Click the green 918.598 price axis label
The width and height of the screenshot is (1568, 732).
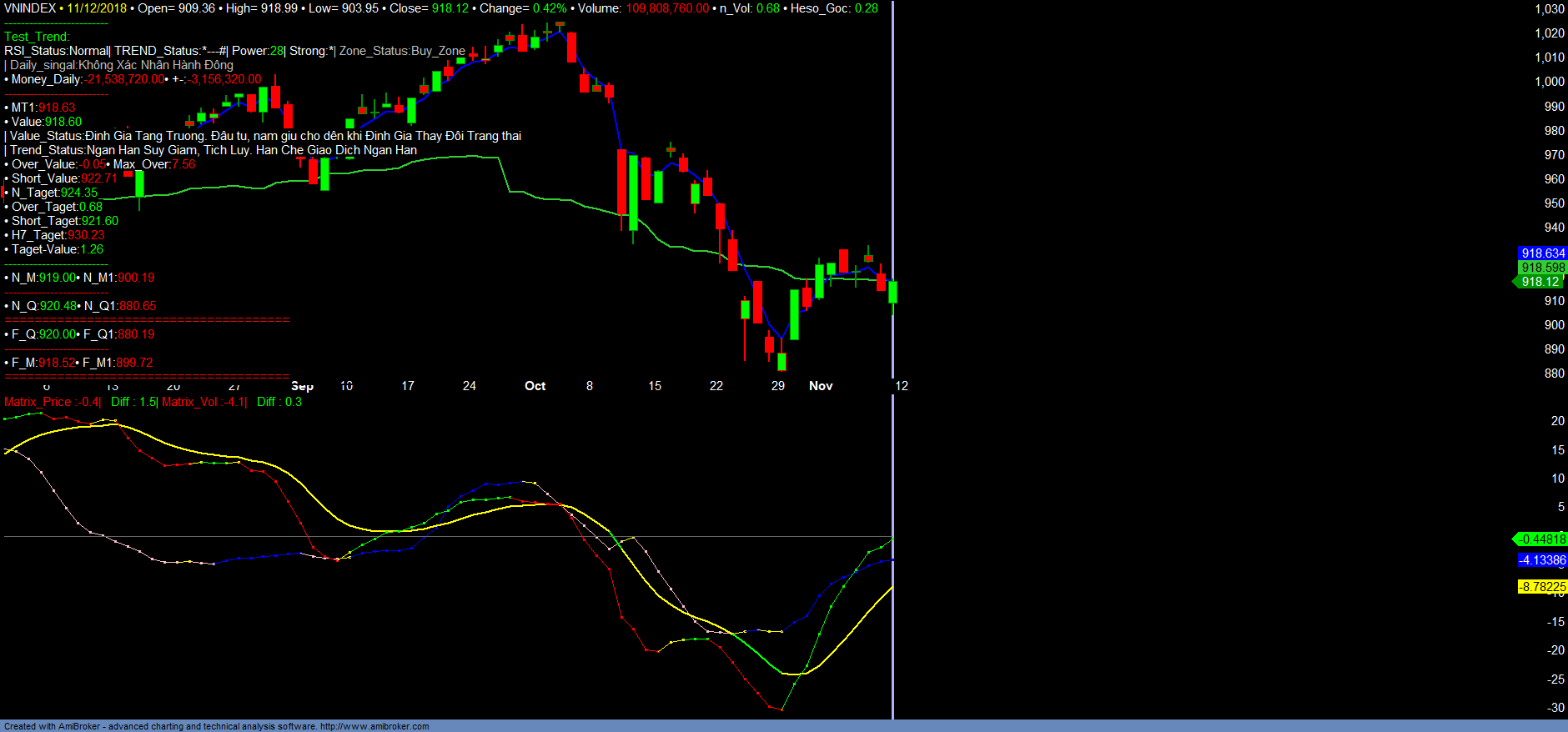pos(1542,268)
